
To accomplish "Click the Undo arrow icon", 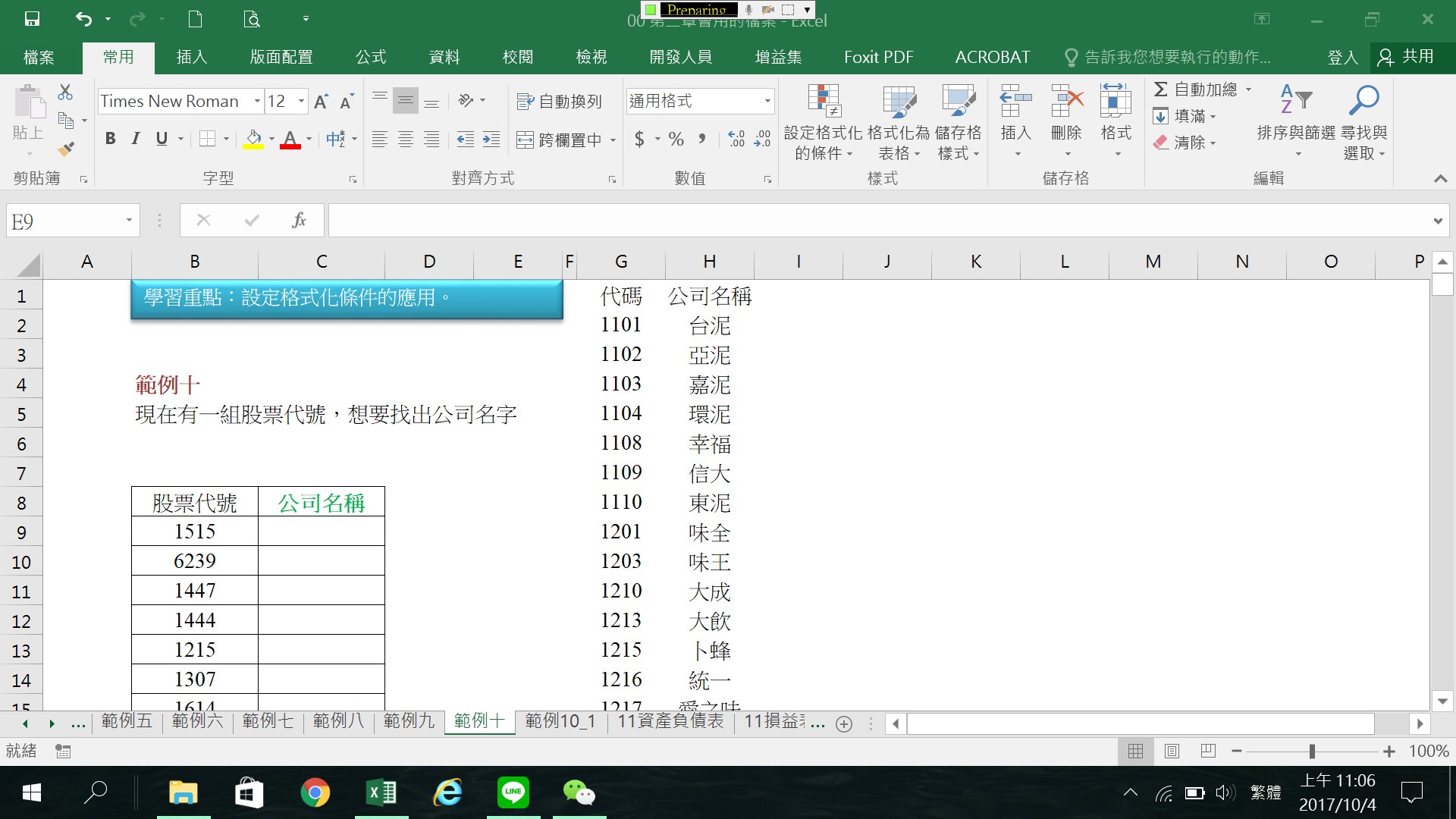I will pos(83,19).
